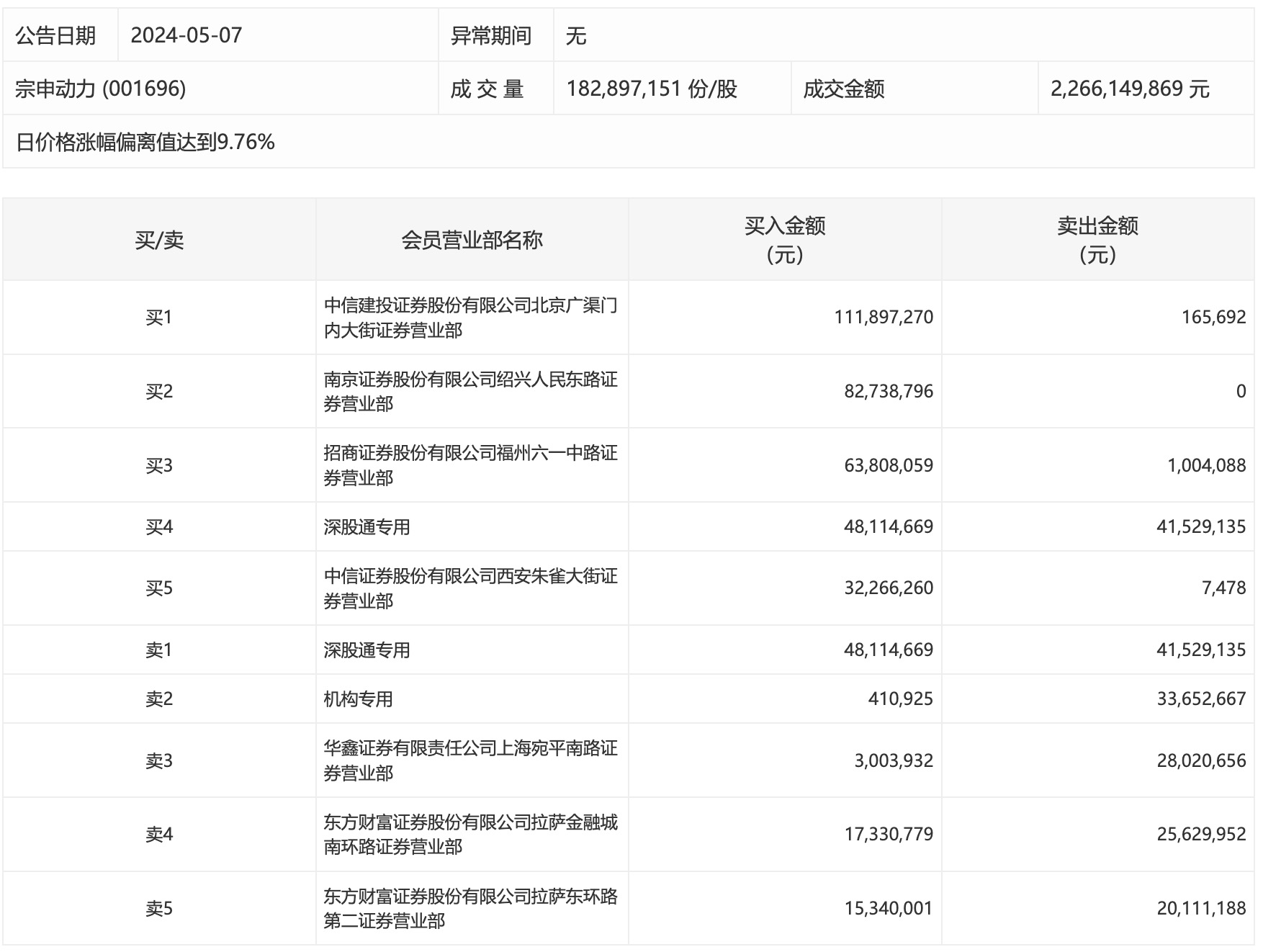
Task: Click the 卖出金额 (元) column header
Action: [x=1097, y=240]
